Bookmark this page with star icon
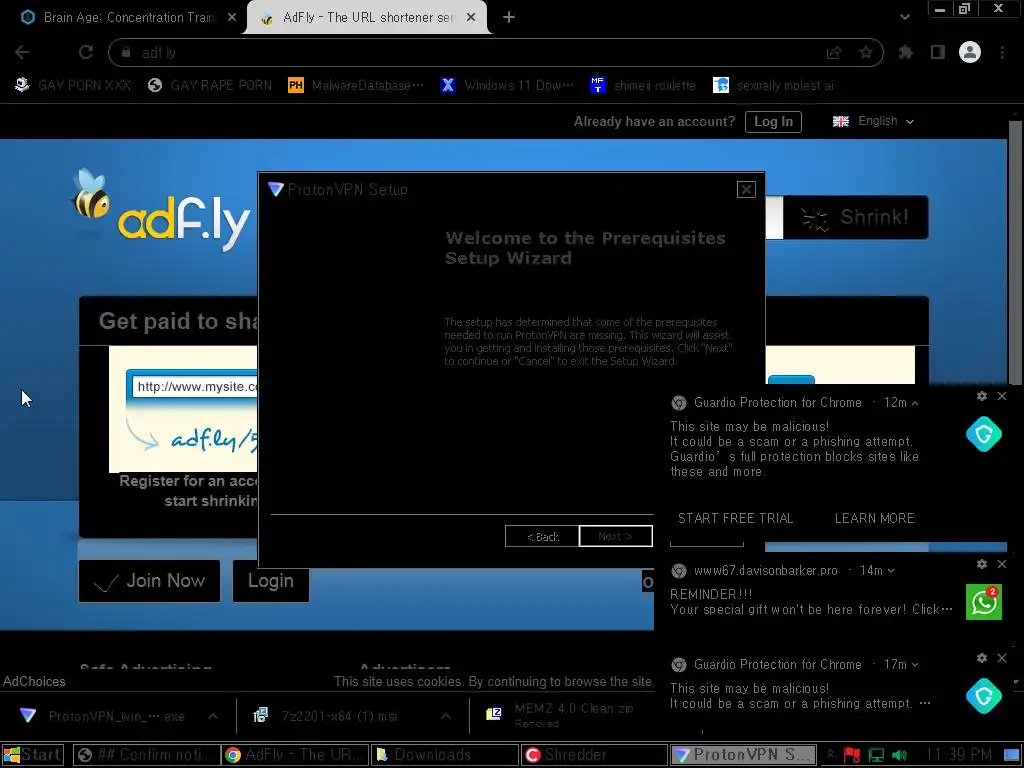The image size is (1024, 768). coord(866,52)
